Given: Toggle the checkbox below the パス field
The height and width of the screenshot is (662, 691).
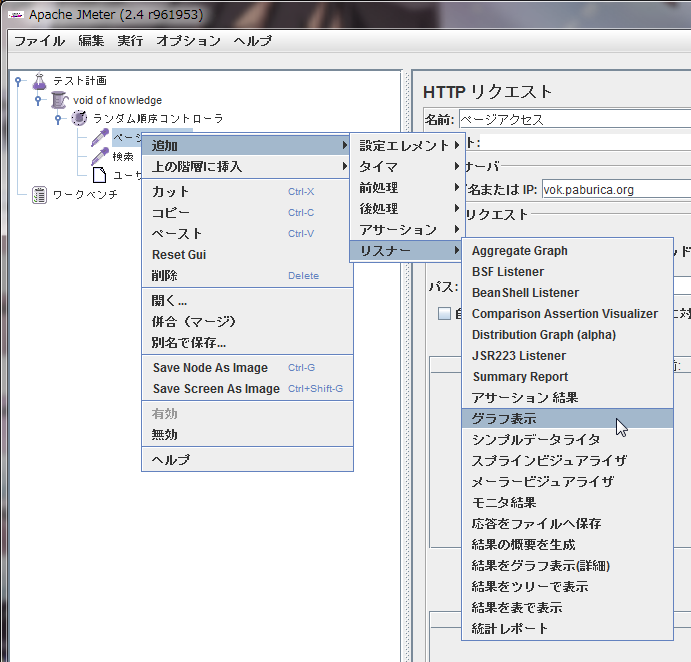Looking at the screenshot, I should (x=444, y=313).
